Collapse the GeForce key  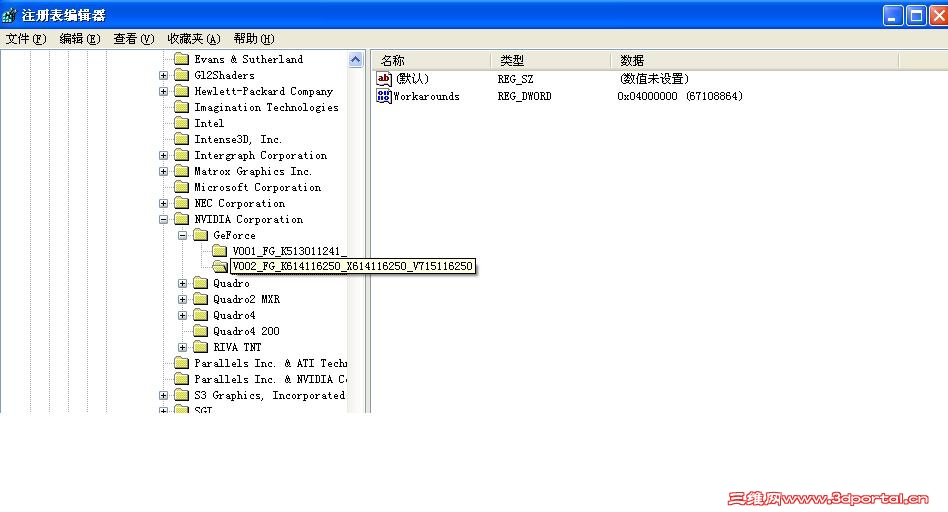click(x=183, y=236)
